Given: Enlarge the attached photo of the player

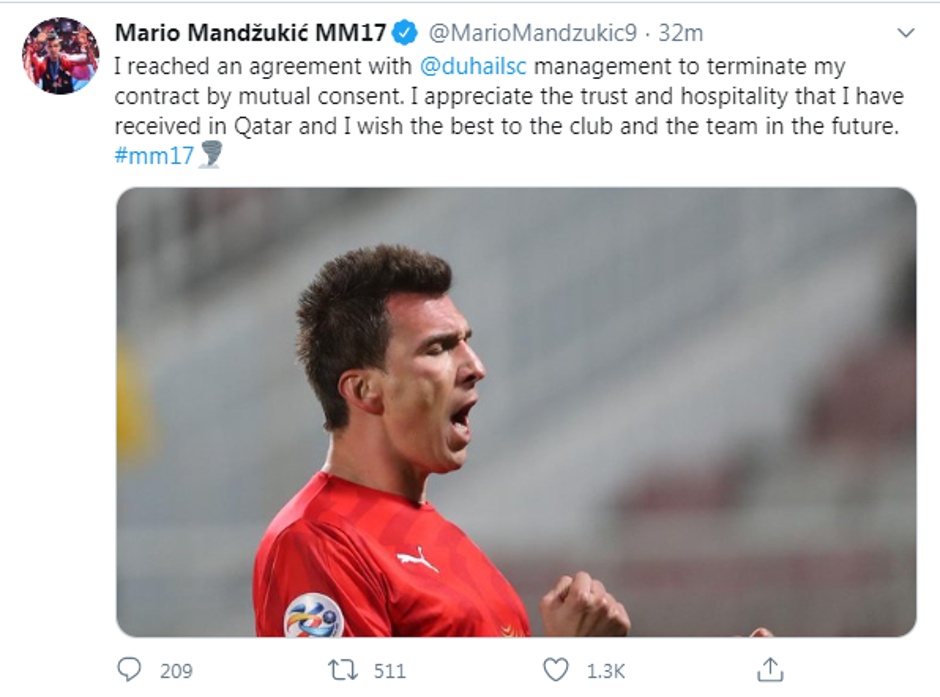Looking at the screenshot, I should (516, 412).
